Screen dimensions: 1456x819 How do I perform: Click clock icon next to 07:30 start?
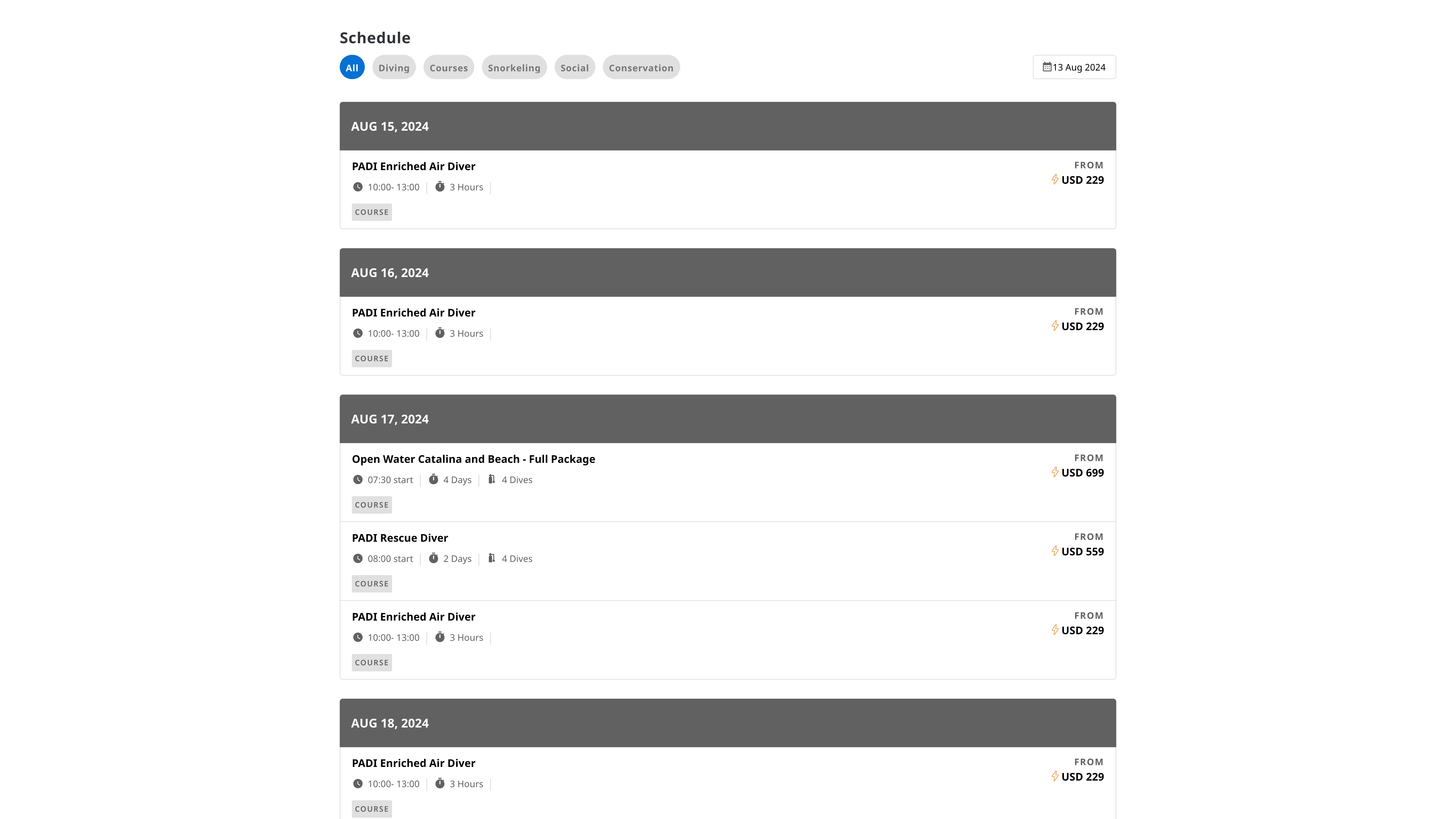coord(358,480)
